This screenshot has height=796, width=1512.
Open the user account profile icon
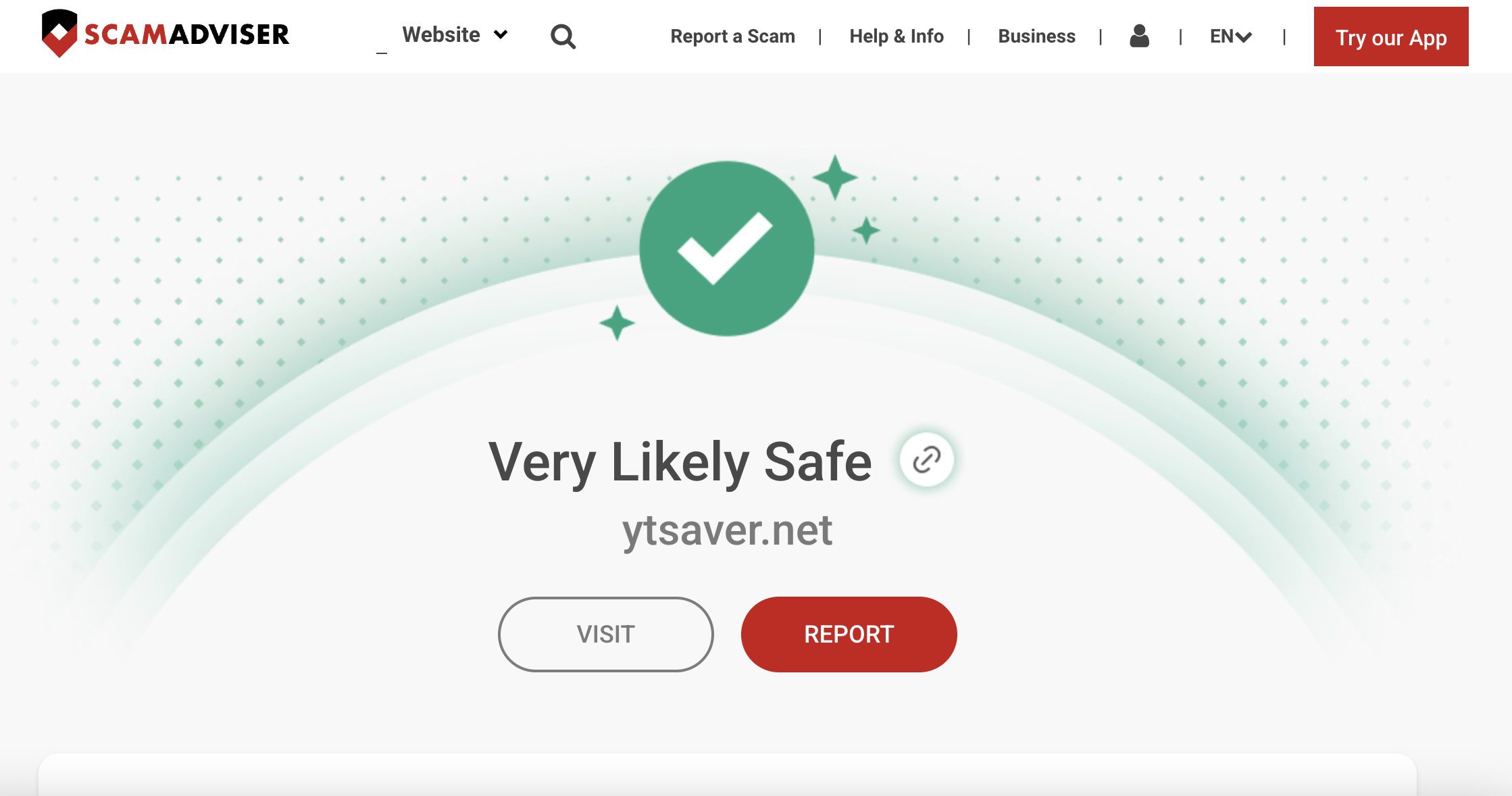pyautogui.click(x=1139, y=36)
